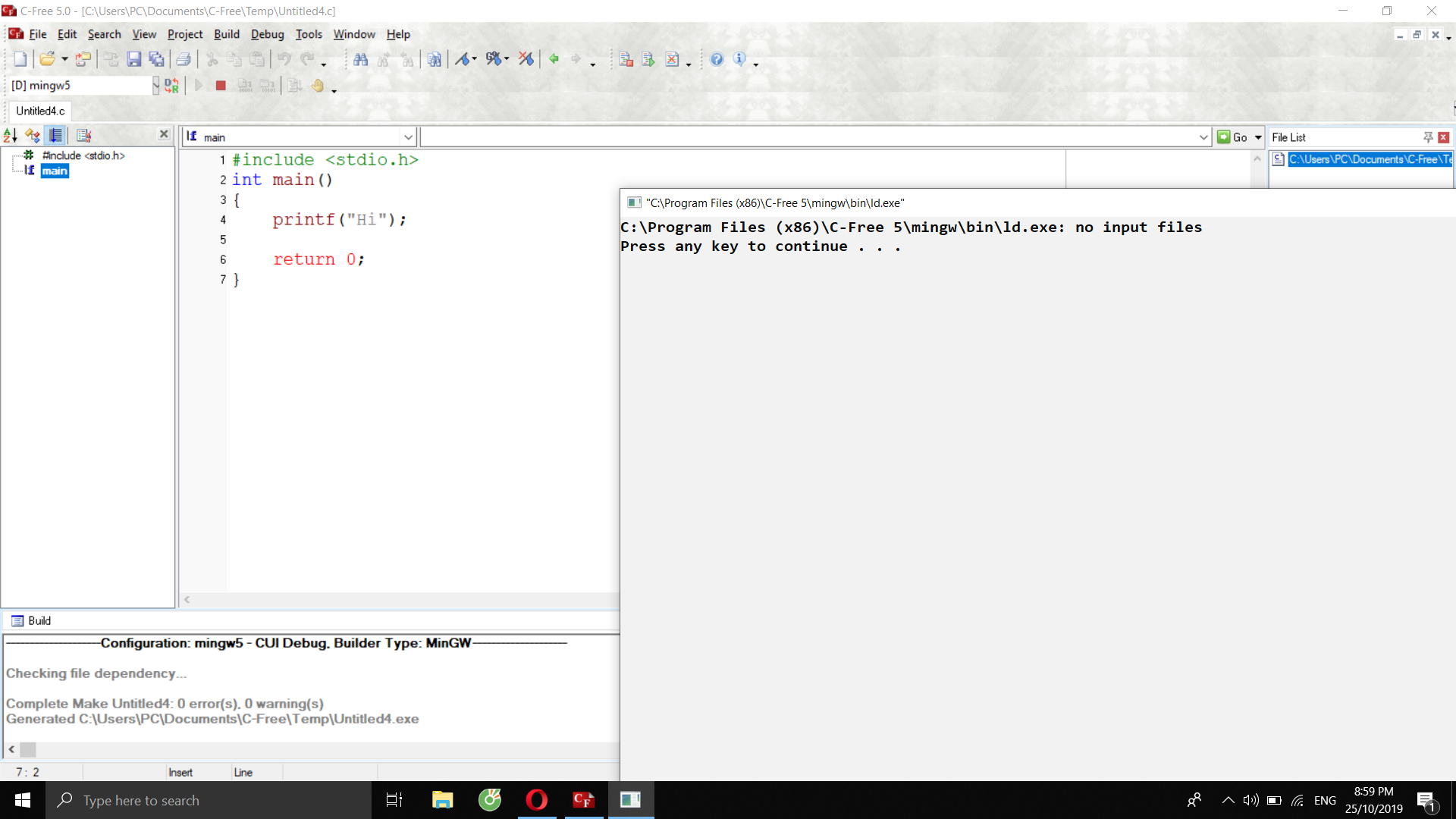Select main in the symbol tree
Viewport: 1456px width, 819px height.
point(55,171)
